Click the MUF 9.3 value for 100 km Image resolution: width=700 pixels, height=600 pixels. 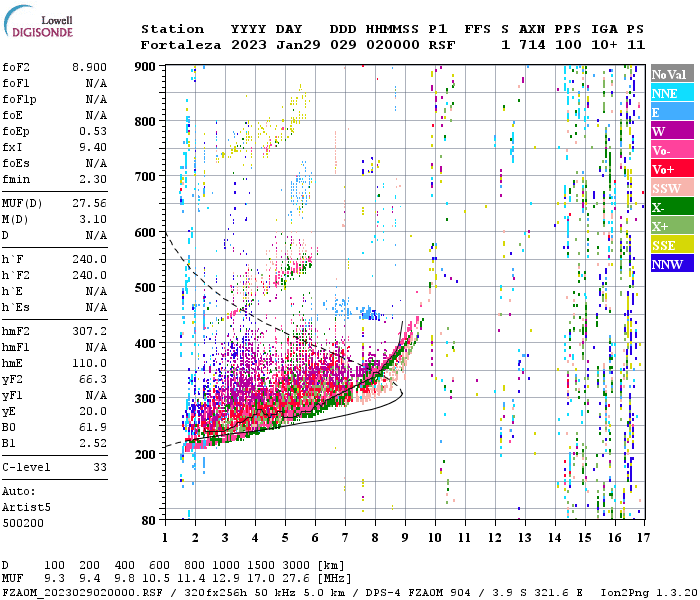click(54, 579)
